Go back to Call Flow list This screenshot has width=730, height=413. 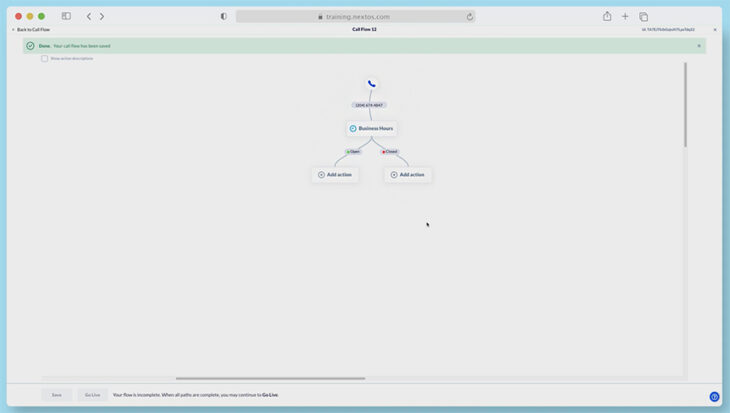31,29
